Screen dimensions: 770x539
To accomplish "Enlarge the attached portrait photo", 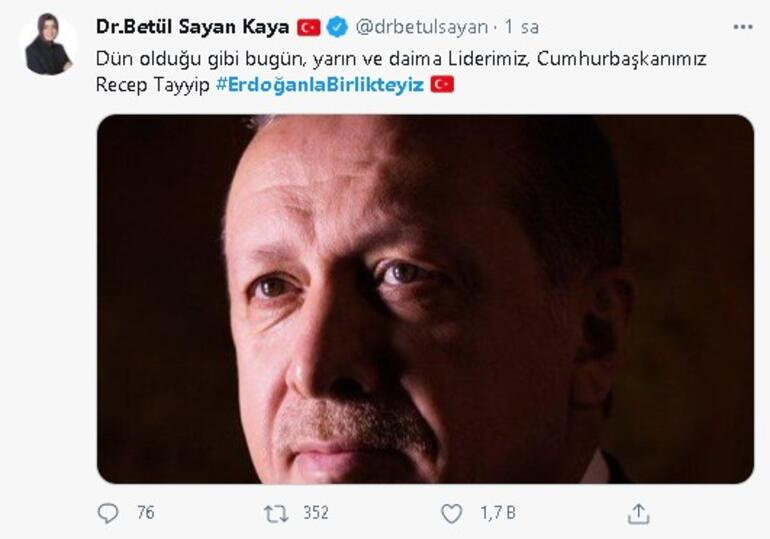I will pos(425,299).
